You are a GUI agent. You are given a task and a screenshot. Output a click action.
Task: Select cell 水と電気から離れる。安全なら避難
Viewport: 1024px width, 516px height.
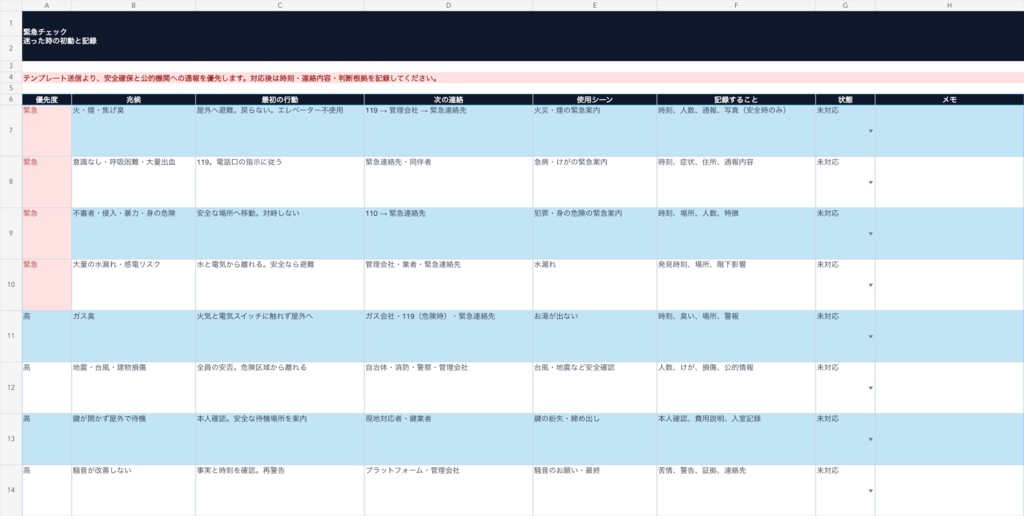(x=280, y=285)
